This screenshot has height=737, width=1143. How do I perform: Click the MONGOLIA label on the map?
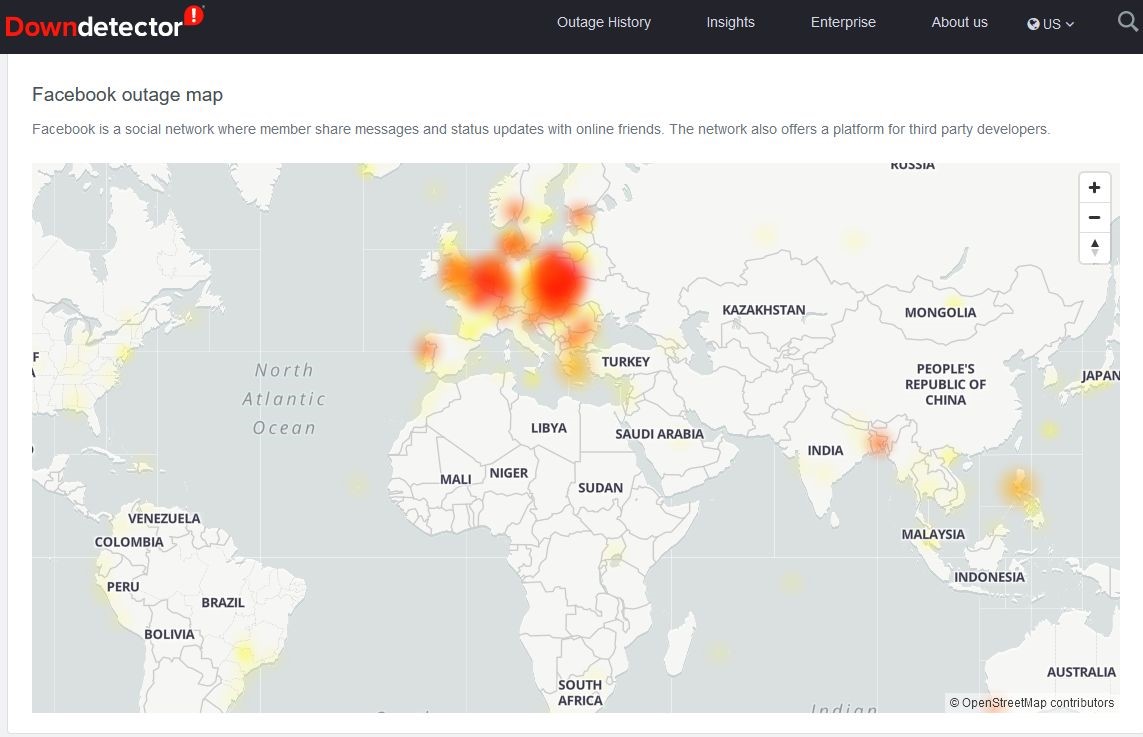[940, 313]
